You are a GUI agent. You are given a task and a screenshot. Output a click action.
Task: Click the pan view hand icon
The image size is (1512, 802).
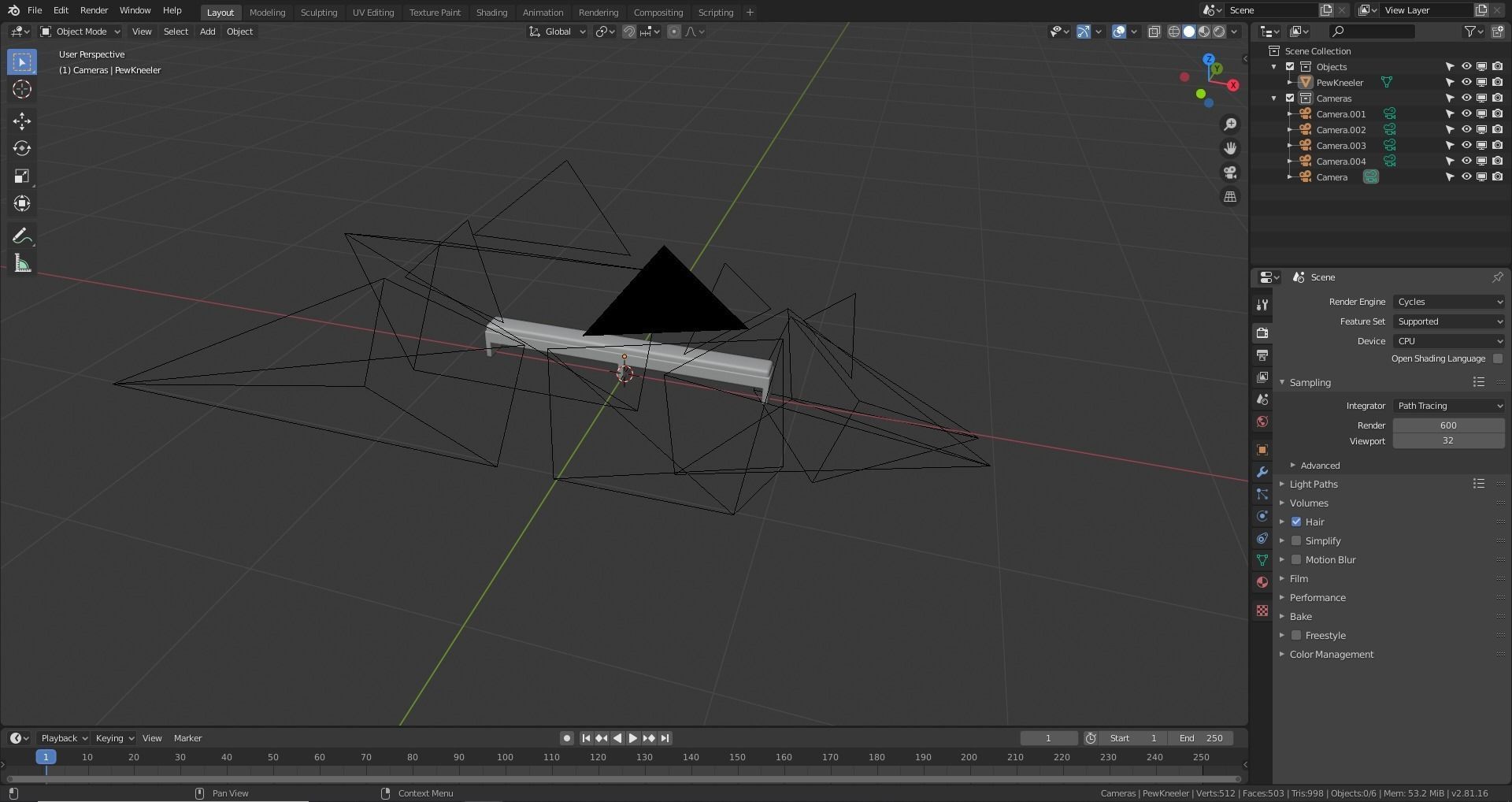(1230, 148)
